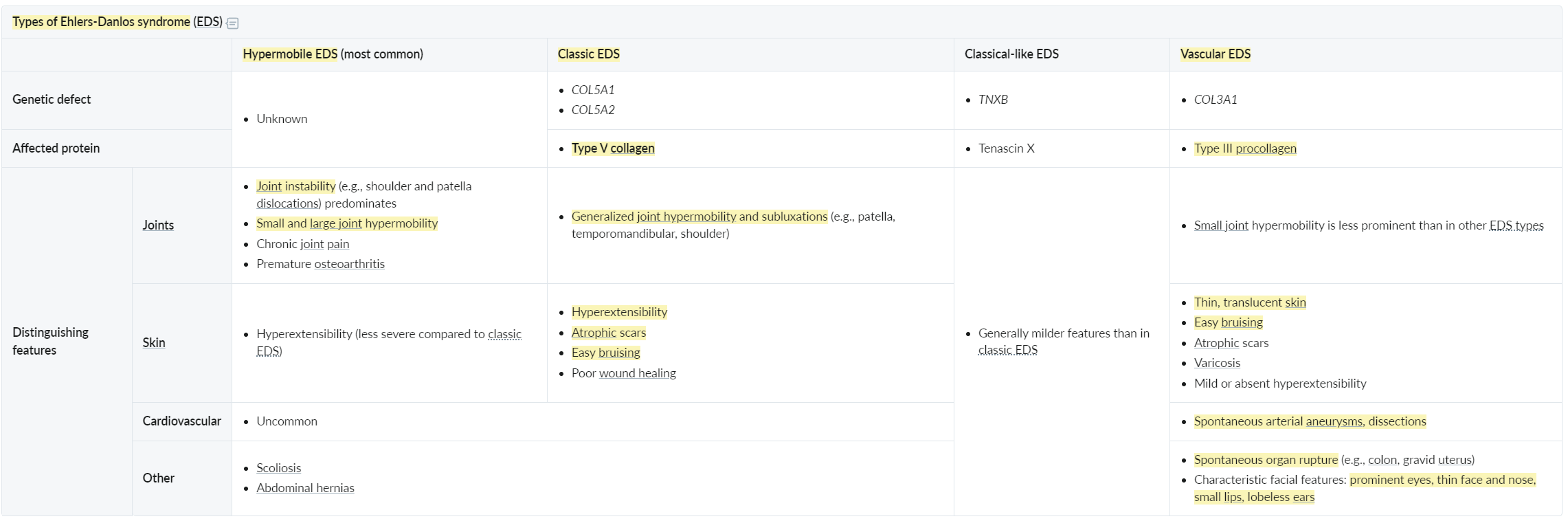
Task: Click the 'Varicosis' link in Vascular EDS
Action: coord(1217,363)
